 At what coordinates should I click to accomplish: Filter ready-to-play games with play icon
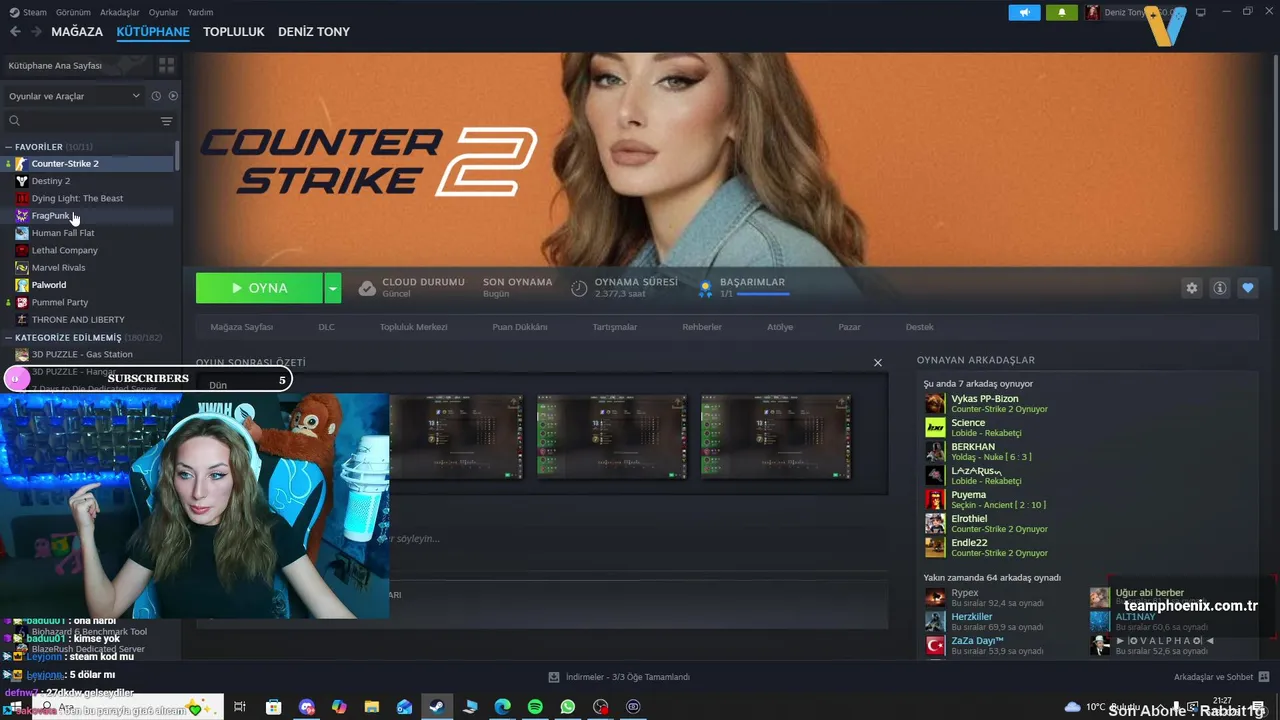point(173,96)
